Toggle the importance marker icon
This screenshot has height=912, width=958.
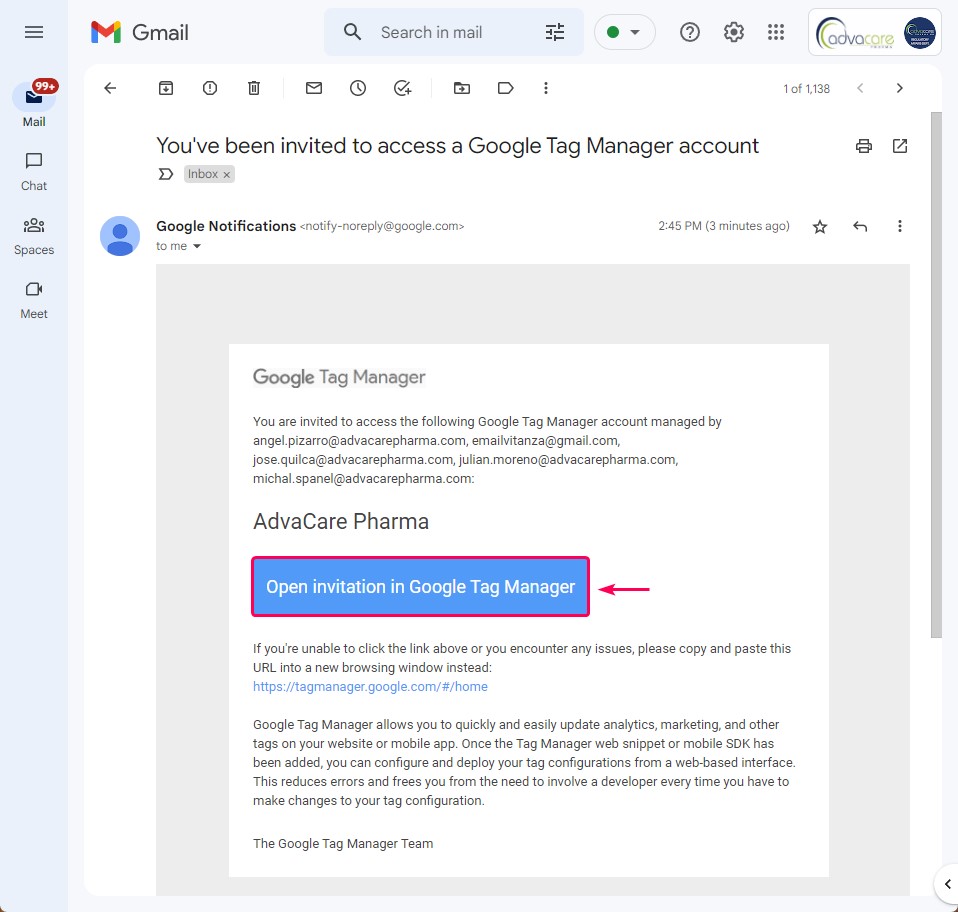click(166, 175)
